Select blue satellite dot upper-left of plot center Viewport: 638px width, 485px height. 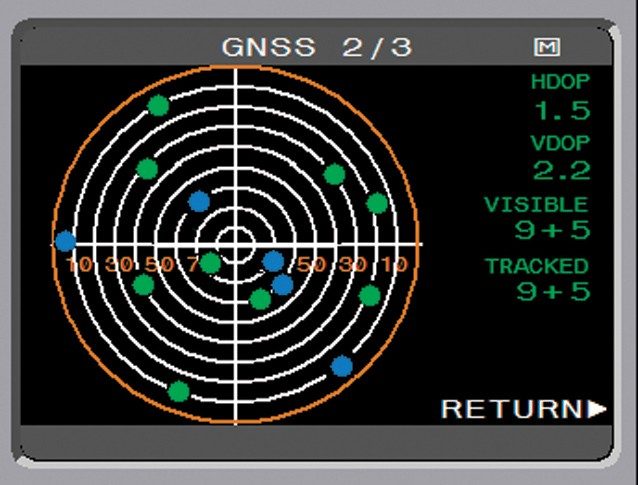[199, 201]
